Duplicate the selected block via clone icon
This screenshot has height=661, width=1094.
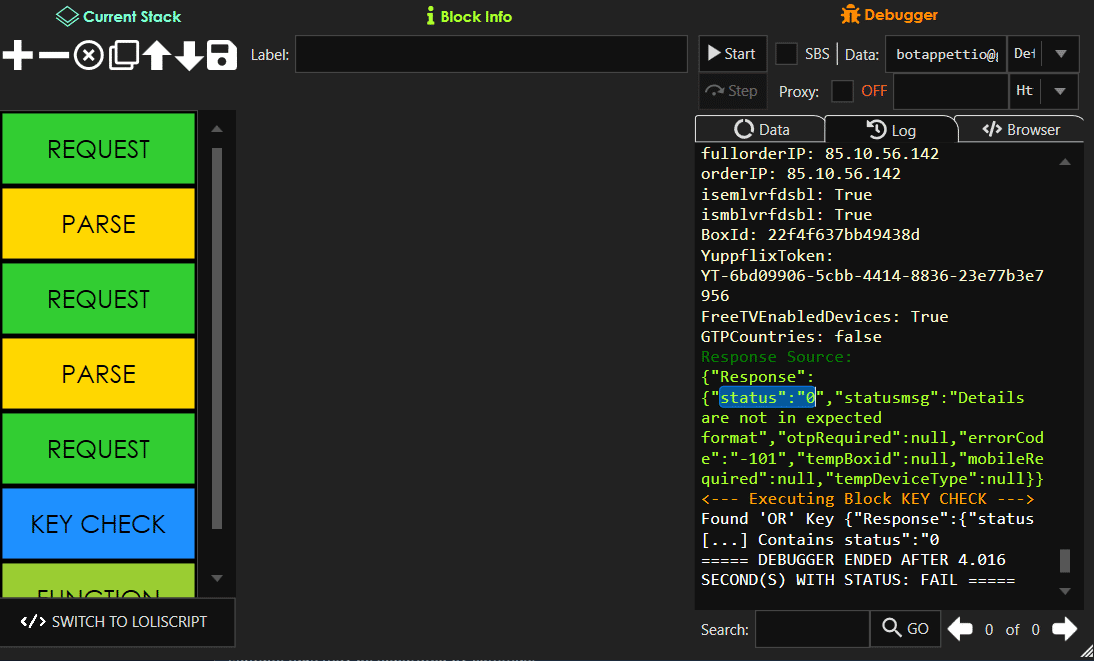(122, 55)
